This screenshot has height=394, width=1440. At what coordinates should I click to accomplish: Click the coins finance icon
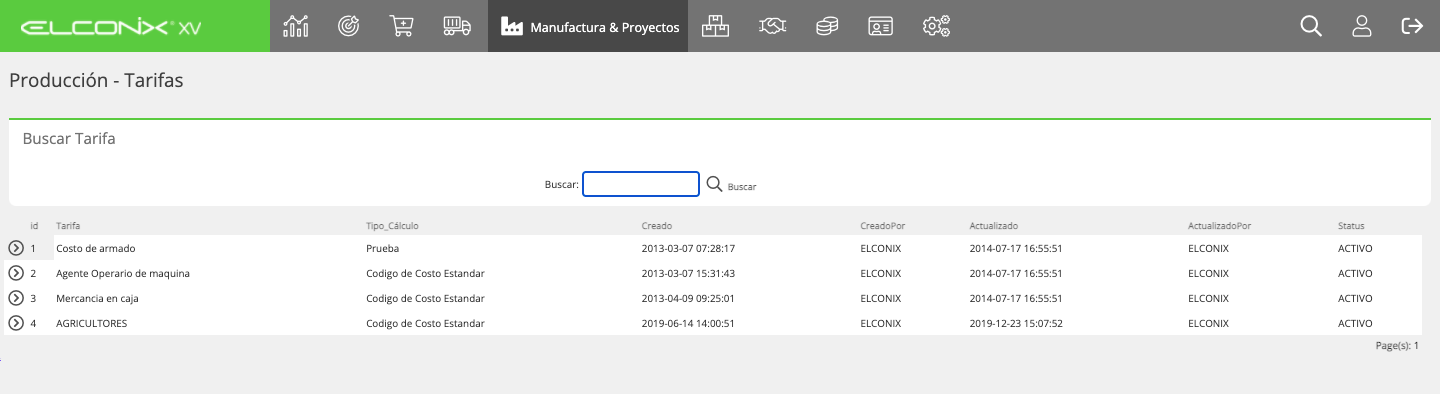(x=826, y=26)
